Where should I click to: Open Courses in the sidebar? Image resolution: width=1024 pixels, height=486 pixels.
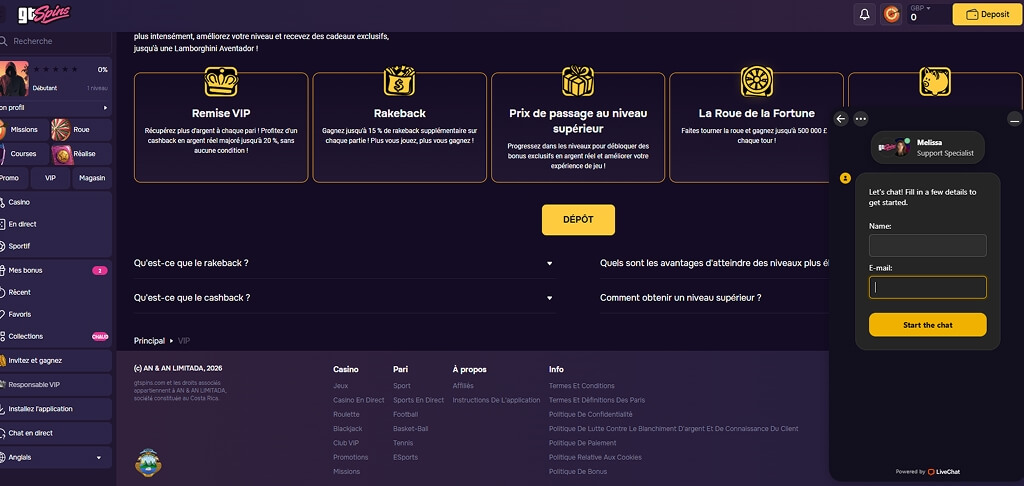point(24,154)
